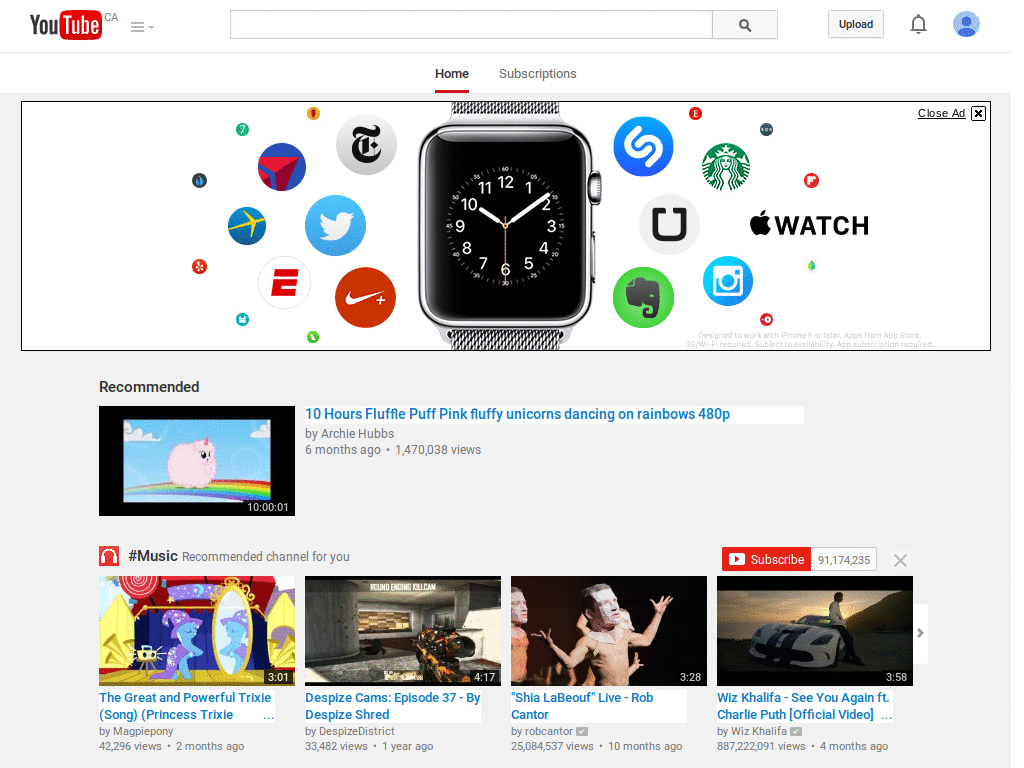Click the 91,174,235 subscriber count

pyautogui.click(x=844, y=560)
